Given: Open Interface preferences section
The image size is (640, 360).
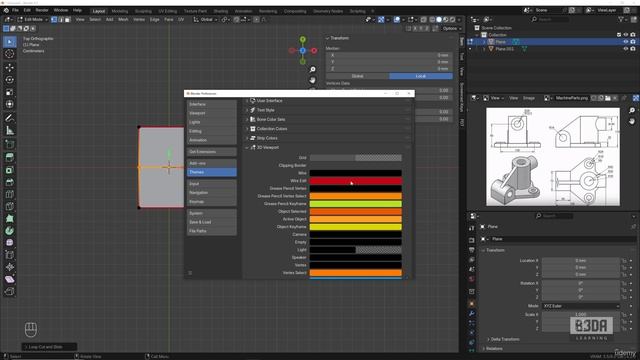Looking at the screenshot, I should (x=211, y=104).
